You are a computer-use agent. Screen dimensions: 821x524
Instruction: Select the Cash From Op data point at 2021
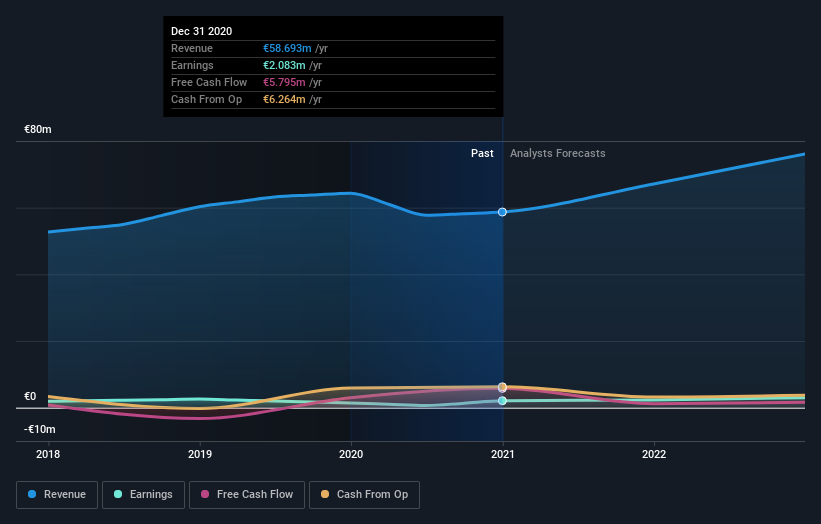click(x=502, y=387)
